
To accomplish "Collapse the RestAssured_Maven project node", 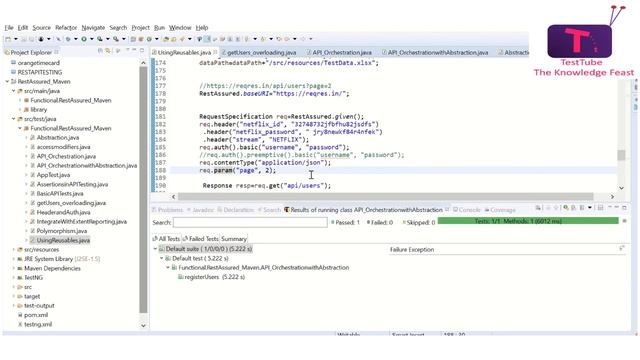I will click(7, 82).
